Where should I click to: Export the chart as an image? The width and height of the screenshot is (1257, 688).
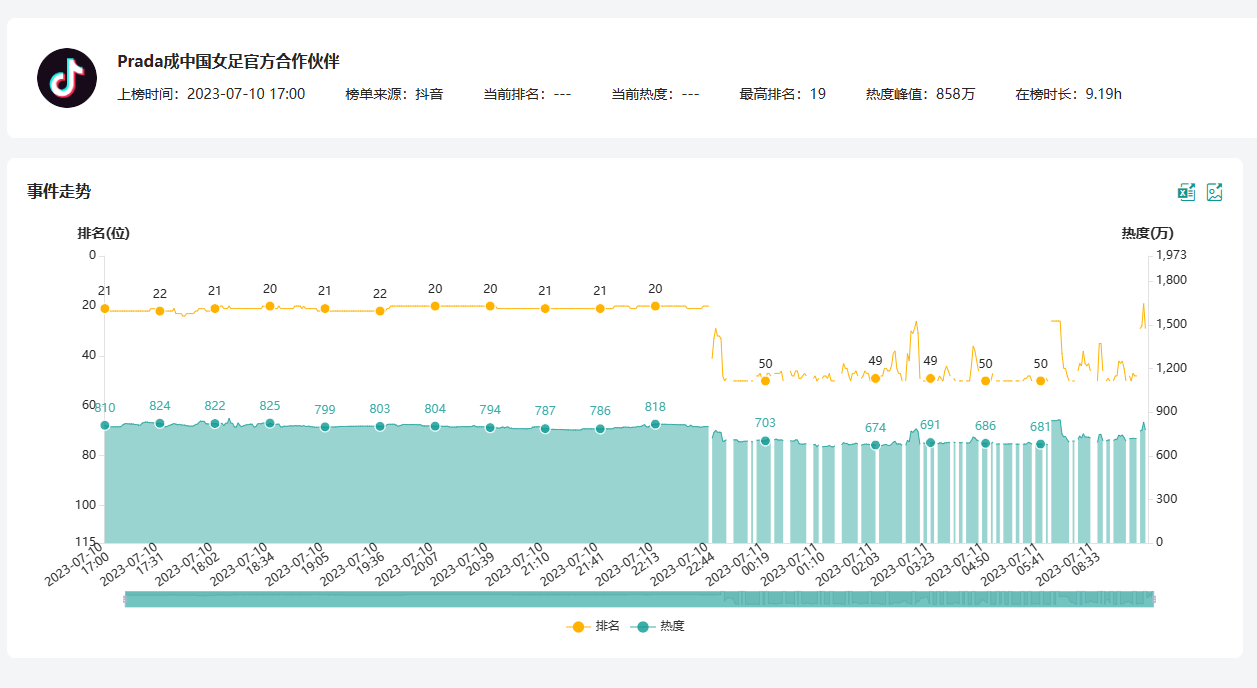coord(1215,192)
